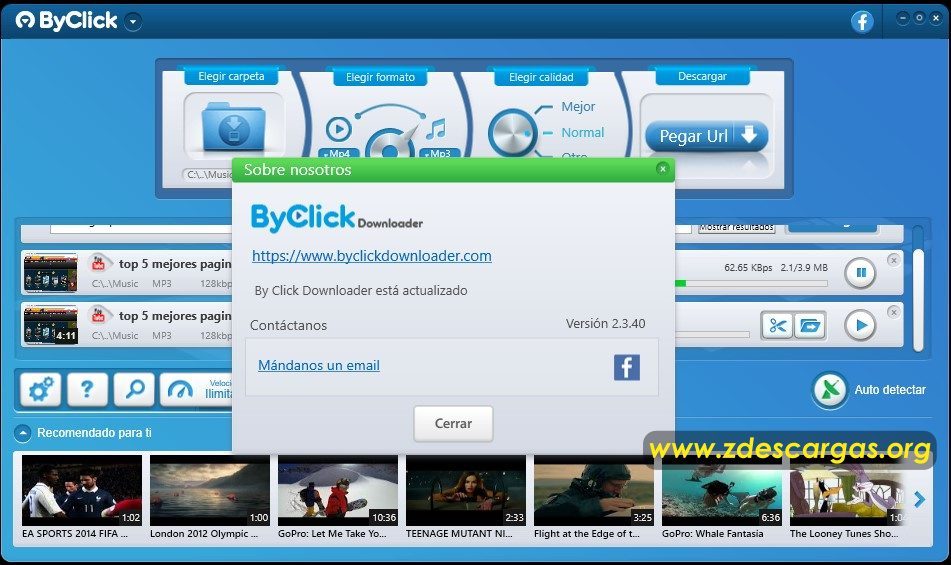Click the first download video thumbnail
The image size is (951, 565).
(50, 273)
